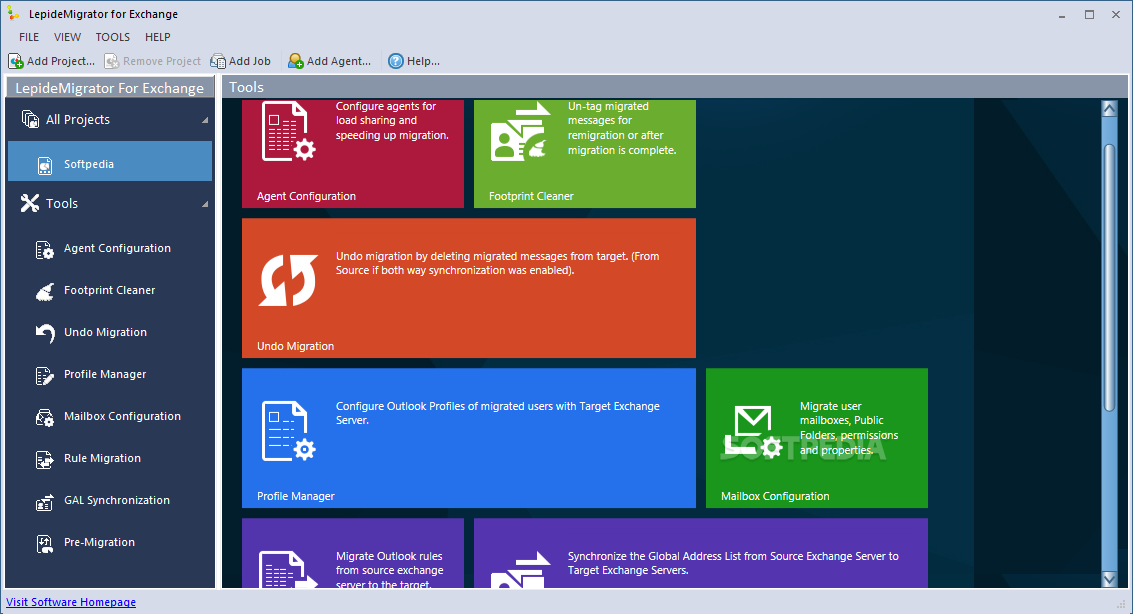Click the Help... toolbar button label
Viewport: 1133px width, 614px height.
pos(423,61)
